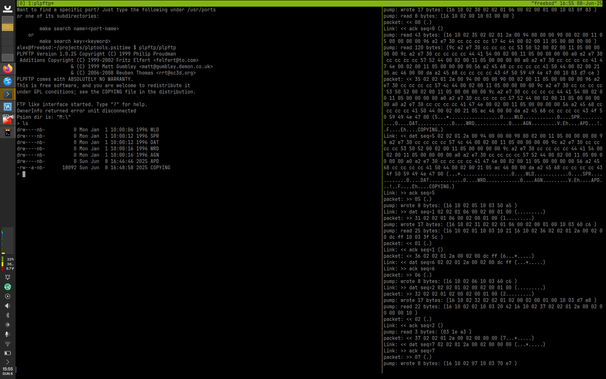
Task: Click the SPR directory row
Action: (x=88, y=136)
